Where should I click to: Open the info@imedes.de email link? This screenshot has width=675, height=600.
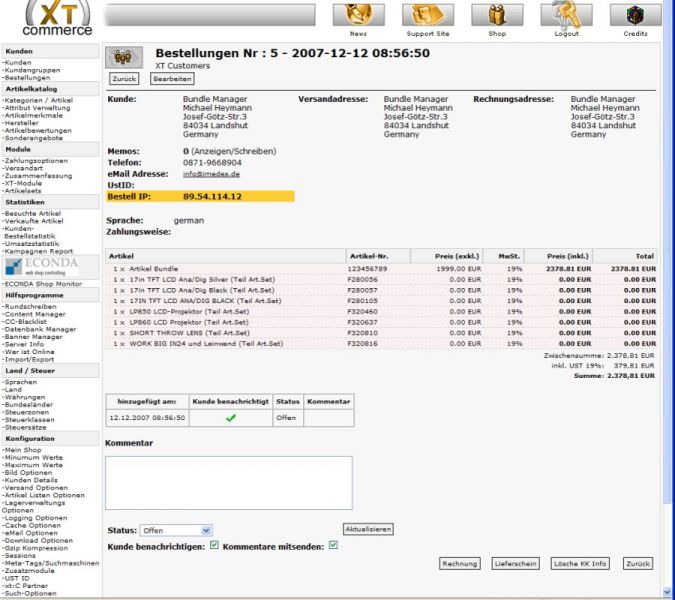click(x=211, y=174)
